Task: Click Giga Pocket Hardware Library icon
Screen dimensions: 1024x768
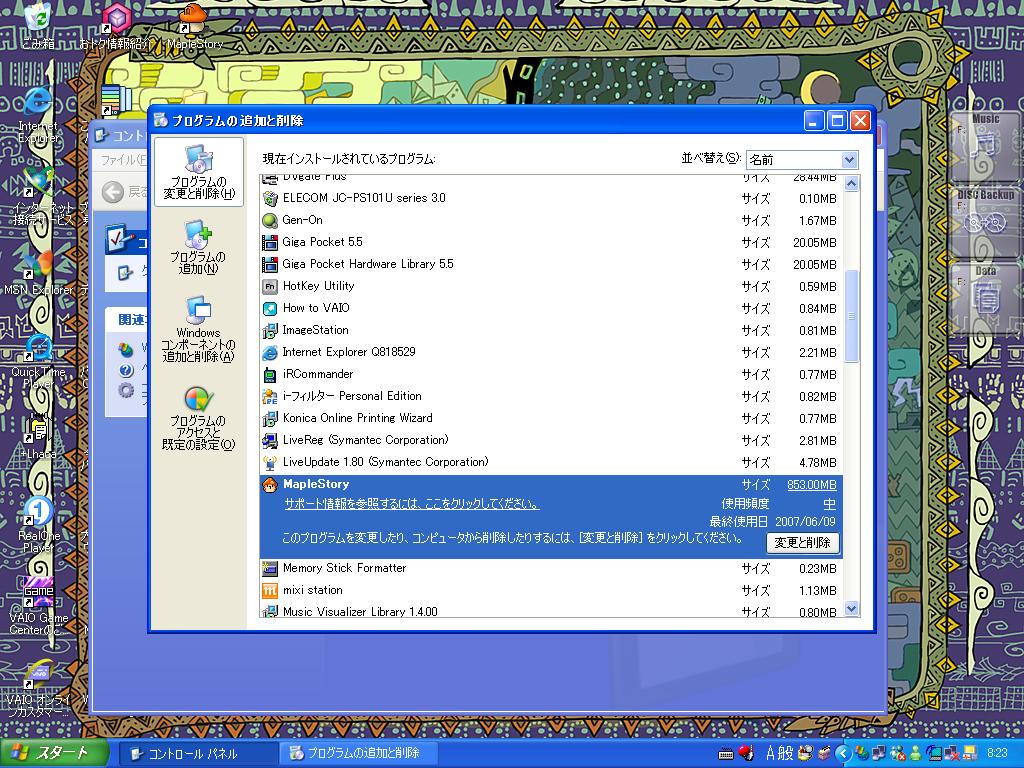Action: (270, 264)
